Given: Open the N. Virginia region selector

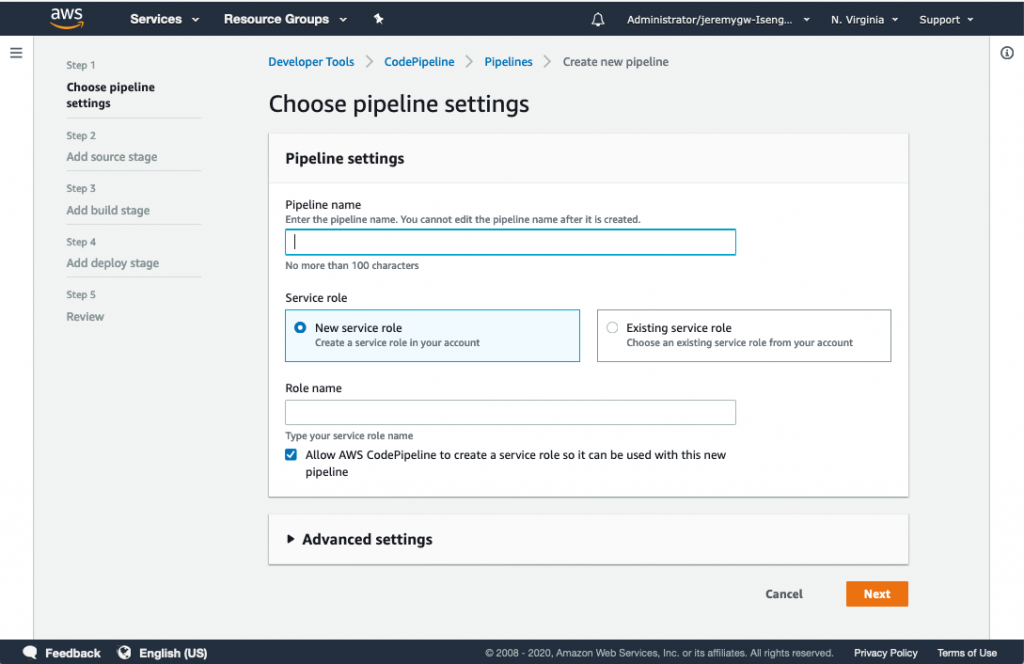Looking at the screenshot, I should 864,19.
